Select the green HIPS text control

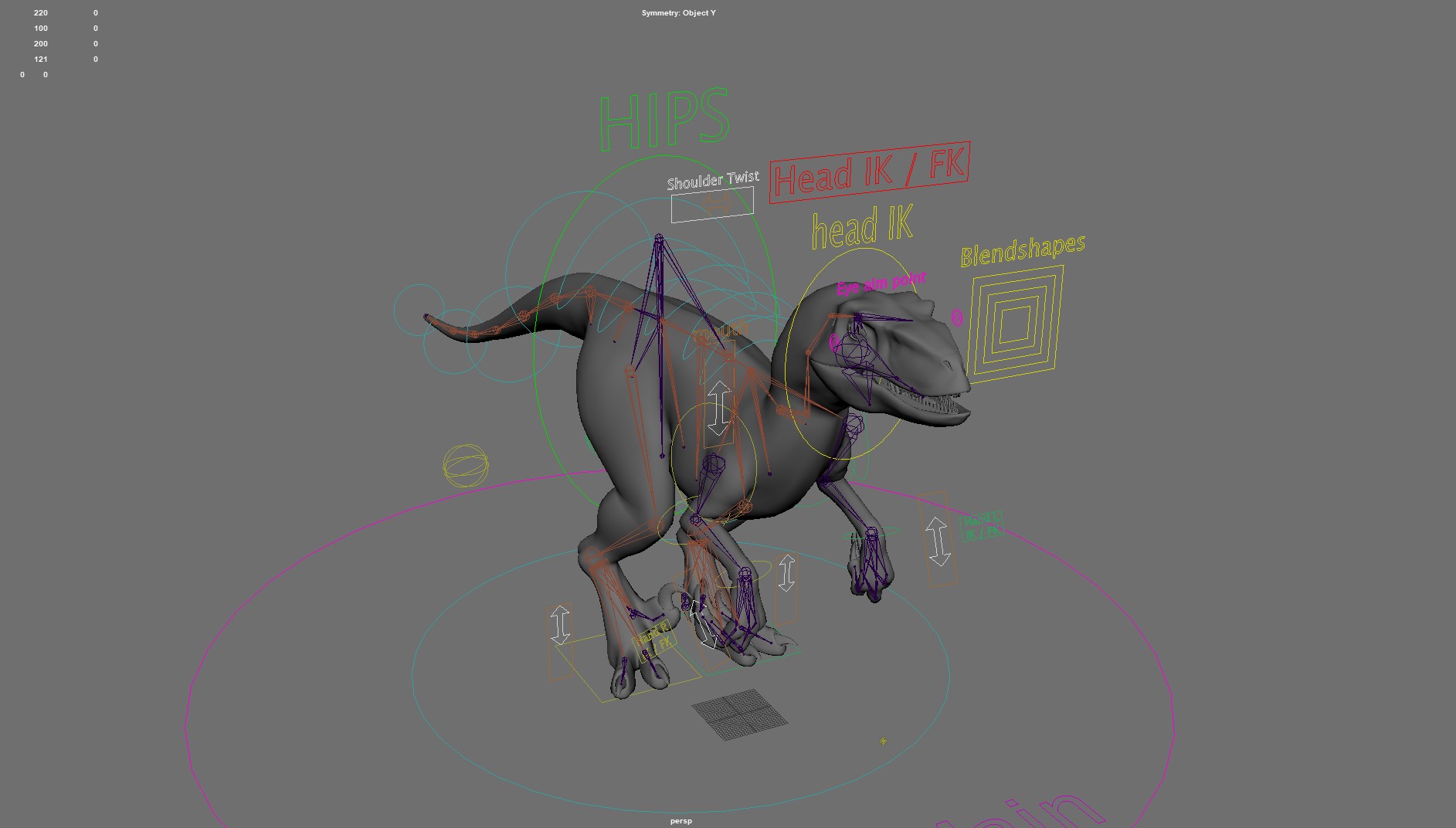[x=664, y=120]
